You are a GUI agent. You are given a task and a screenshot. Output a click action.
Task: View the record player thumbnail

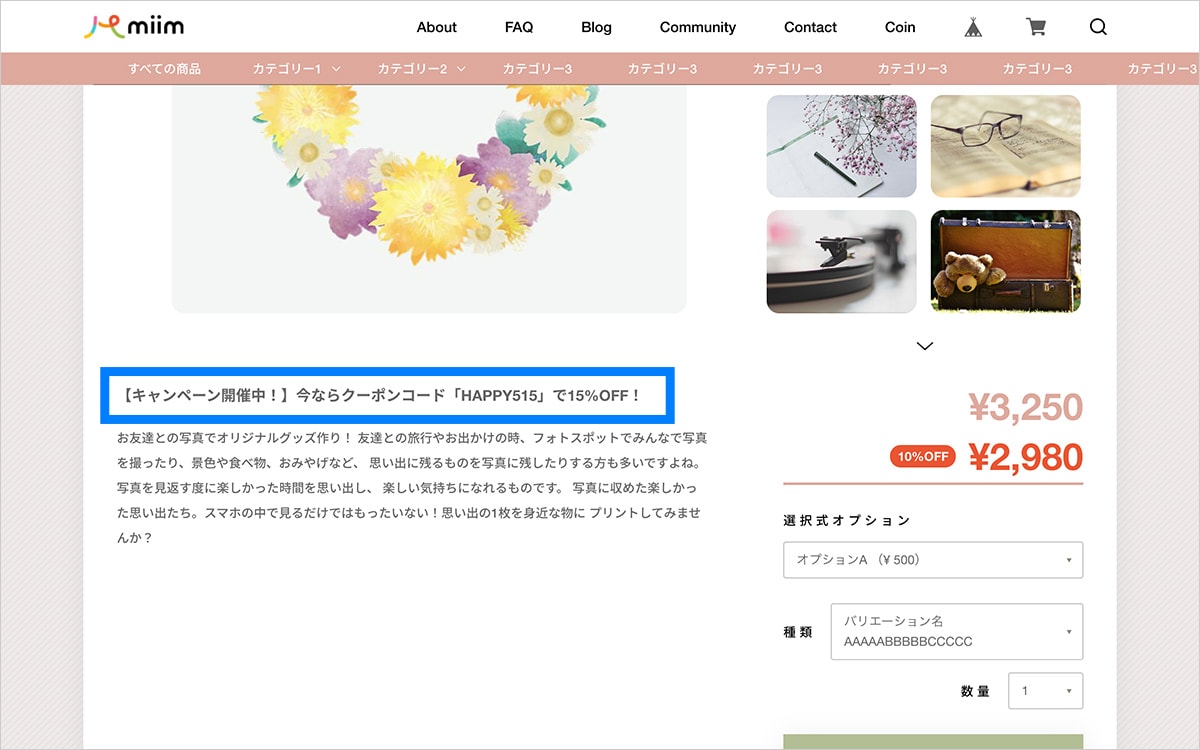(x=841, y=261)
